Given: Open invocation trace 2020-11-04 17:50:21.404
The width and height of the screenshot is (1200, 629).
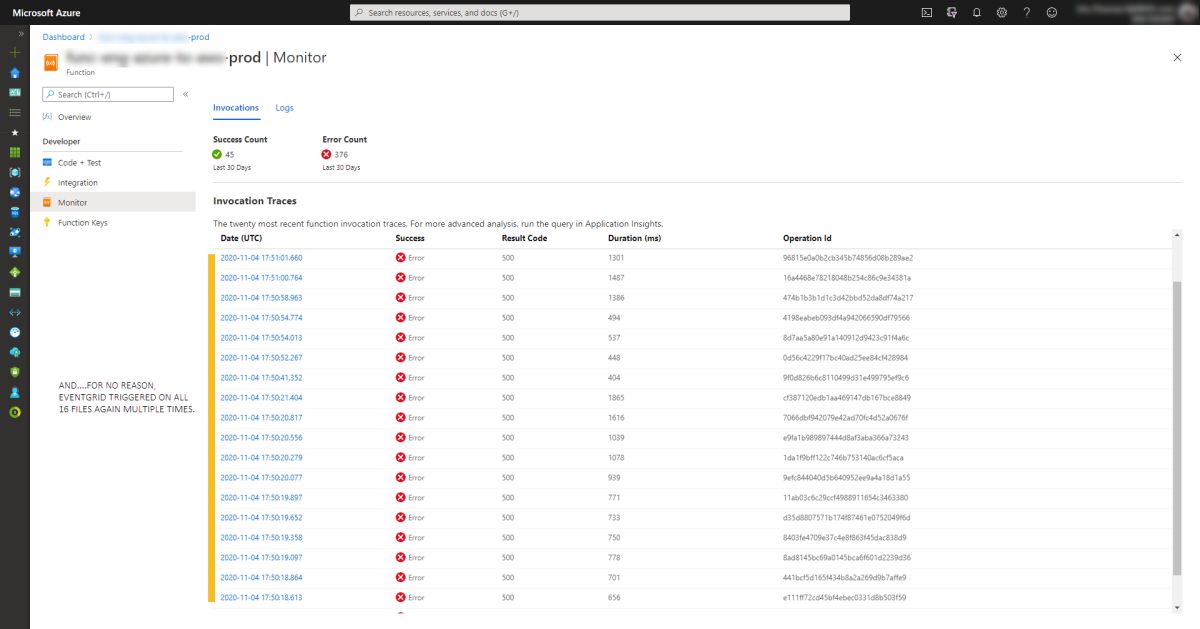Looking at the screenshot, I should [261, 397].
